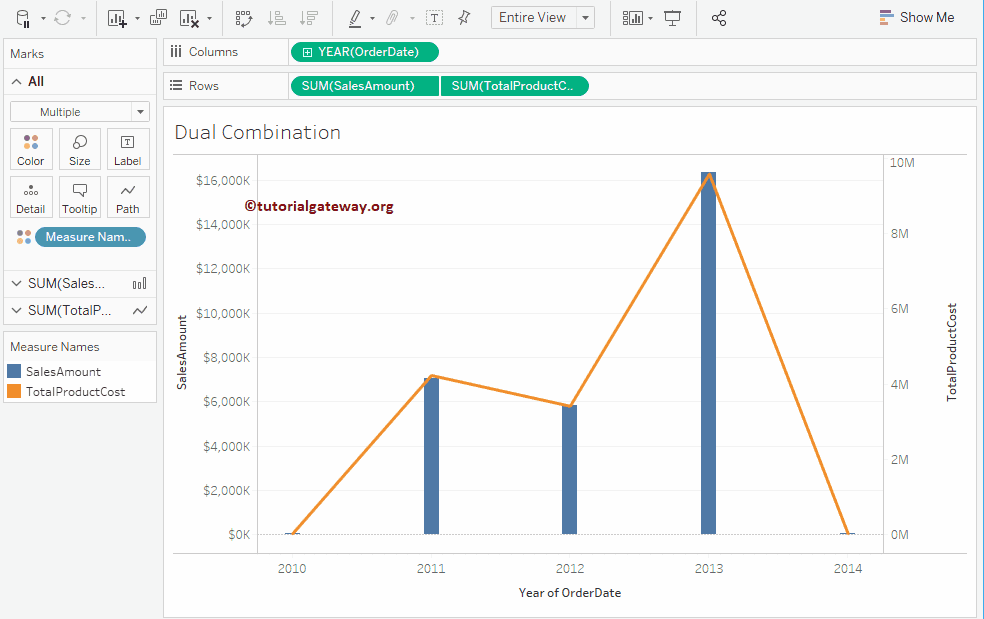Click the 2010 axis tick label

[x=292, y=569]
